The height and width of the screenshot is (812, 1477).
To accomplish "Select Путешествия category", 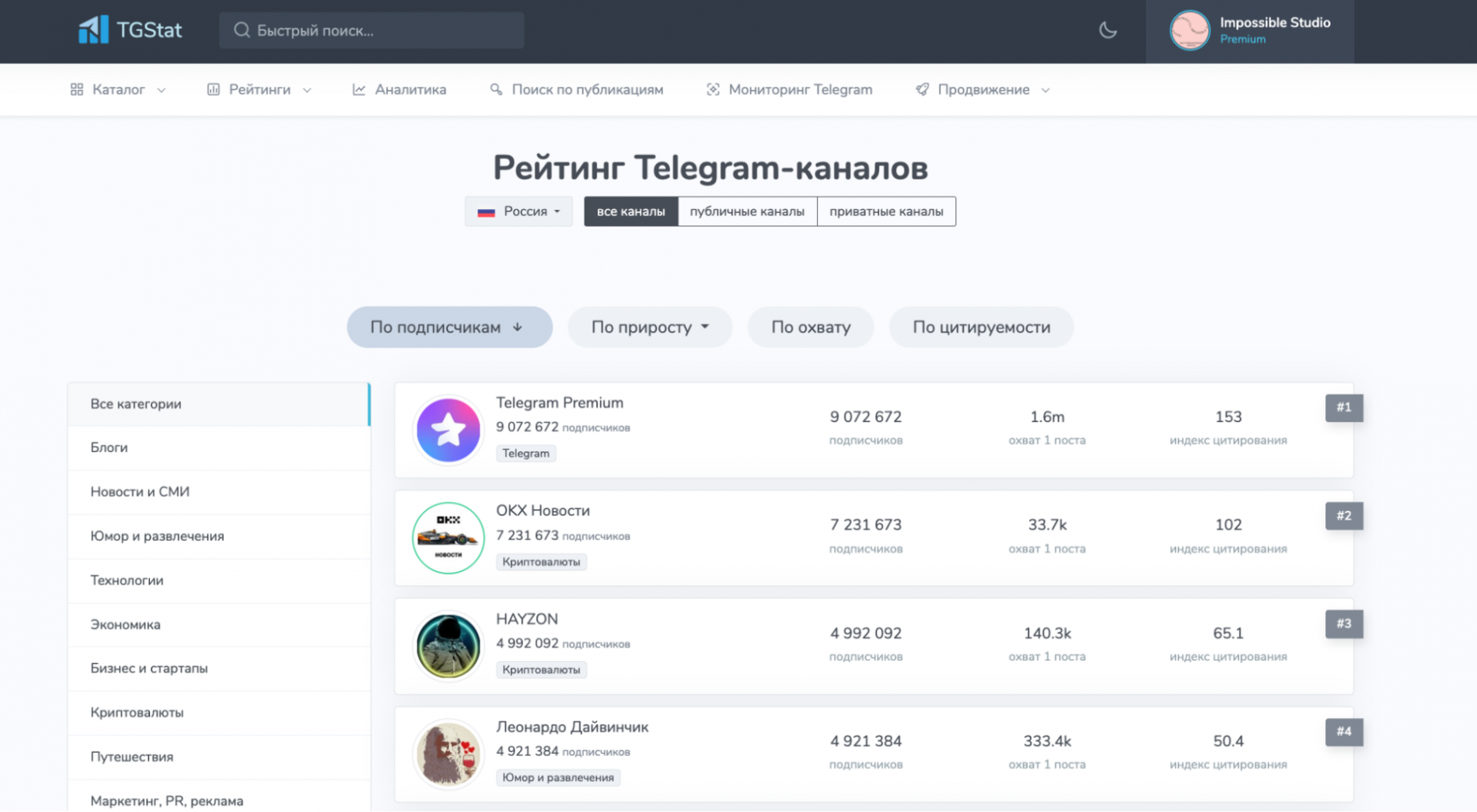I will click(218, 757).
